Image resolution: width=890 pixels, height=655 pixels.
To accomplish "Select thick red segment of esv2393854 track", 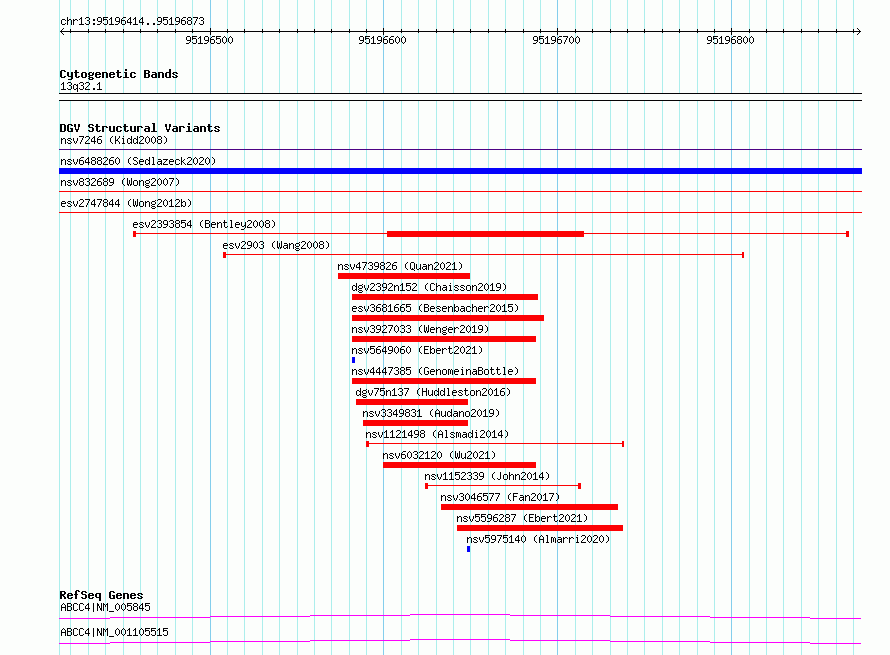I will point(485,234).
